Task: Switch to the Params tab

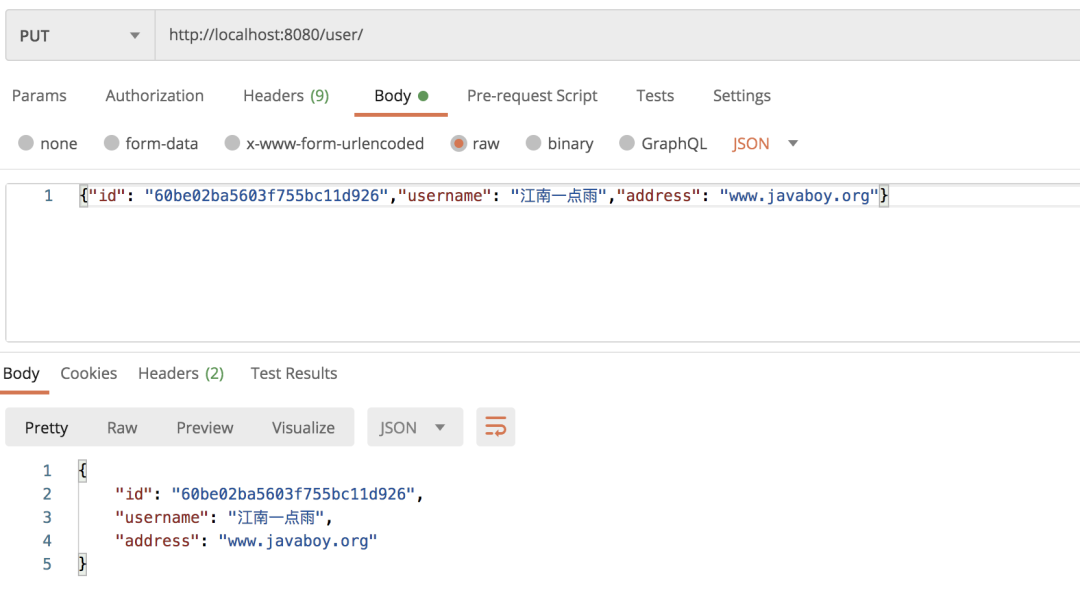Action: [39, 96]
